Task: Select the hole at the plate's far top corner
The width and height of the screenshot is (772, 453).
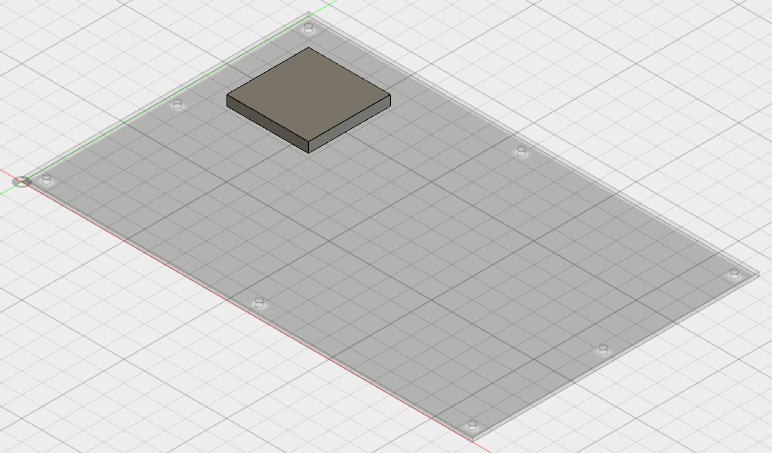Action: click(x=308, y=28)
